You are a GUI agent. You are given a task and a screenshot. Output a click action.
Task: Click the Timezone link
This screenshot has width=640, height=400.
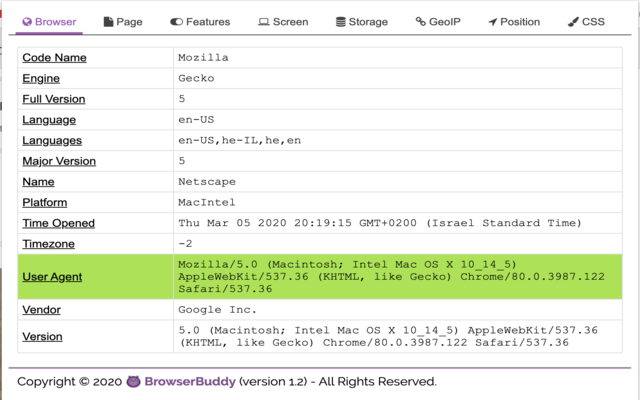tap(49, 244)
